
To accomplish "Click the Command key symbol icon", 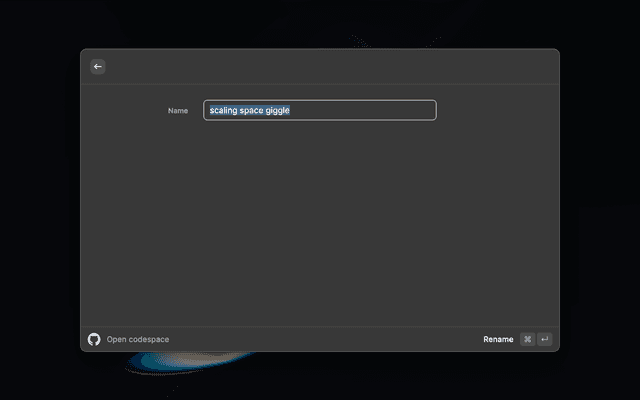I will click(x=527, y=339).
